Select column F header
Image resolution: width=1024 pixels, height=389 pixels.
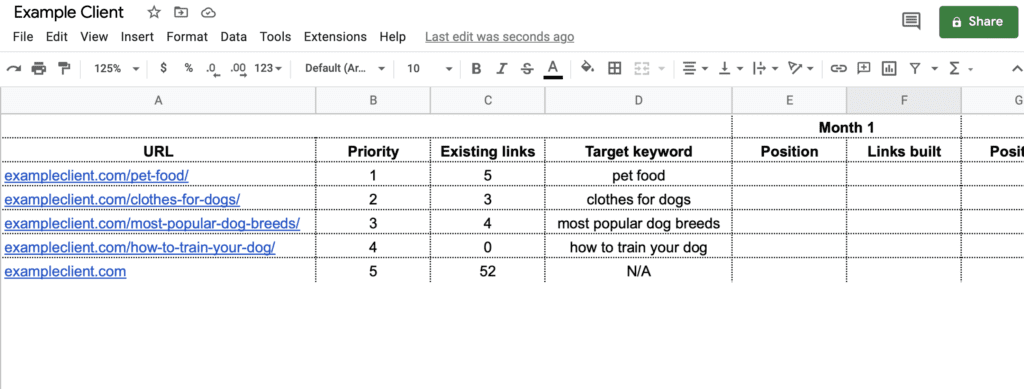point(904,101)
